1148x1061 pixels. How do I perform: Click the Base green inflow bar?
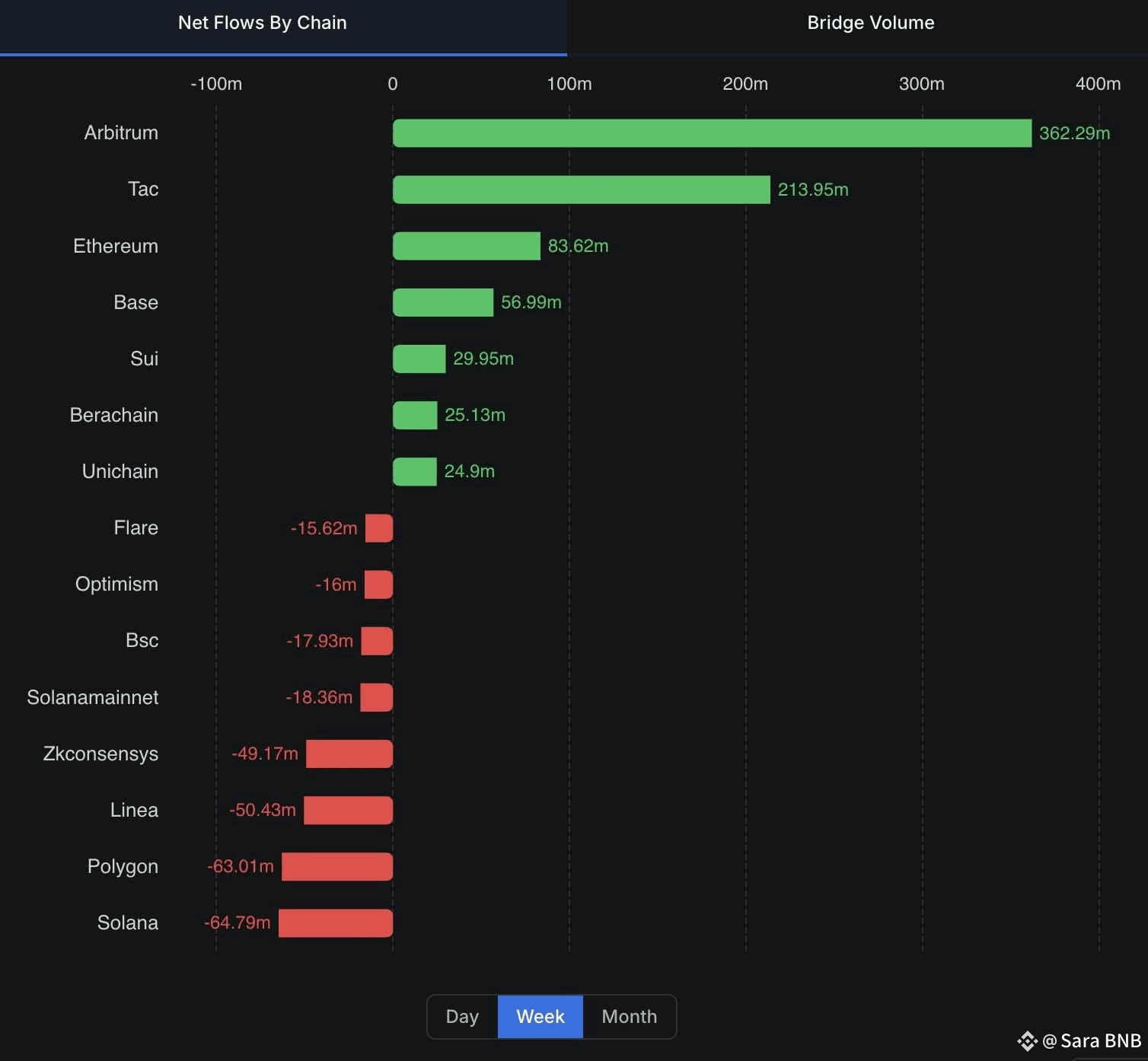(x=443, y=302)
